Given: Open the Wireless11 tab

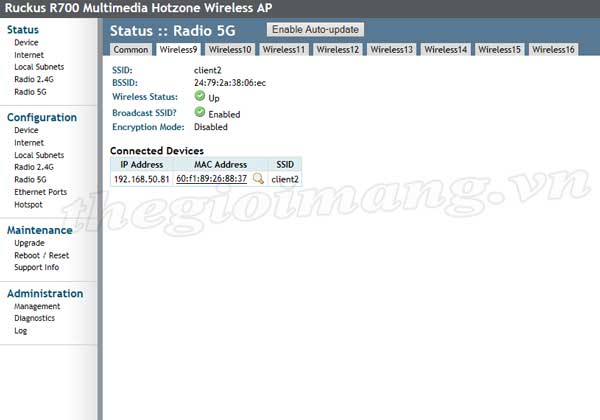Looking at the screenshot, I should click(284, 49).
